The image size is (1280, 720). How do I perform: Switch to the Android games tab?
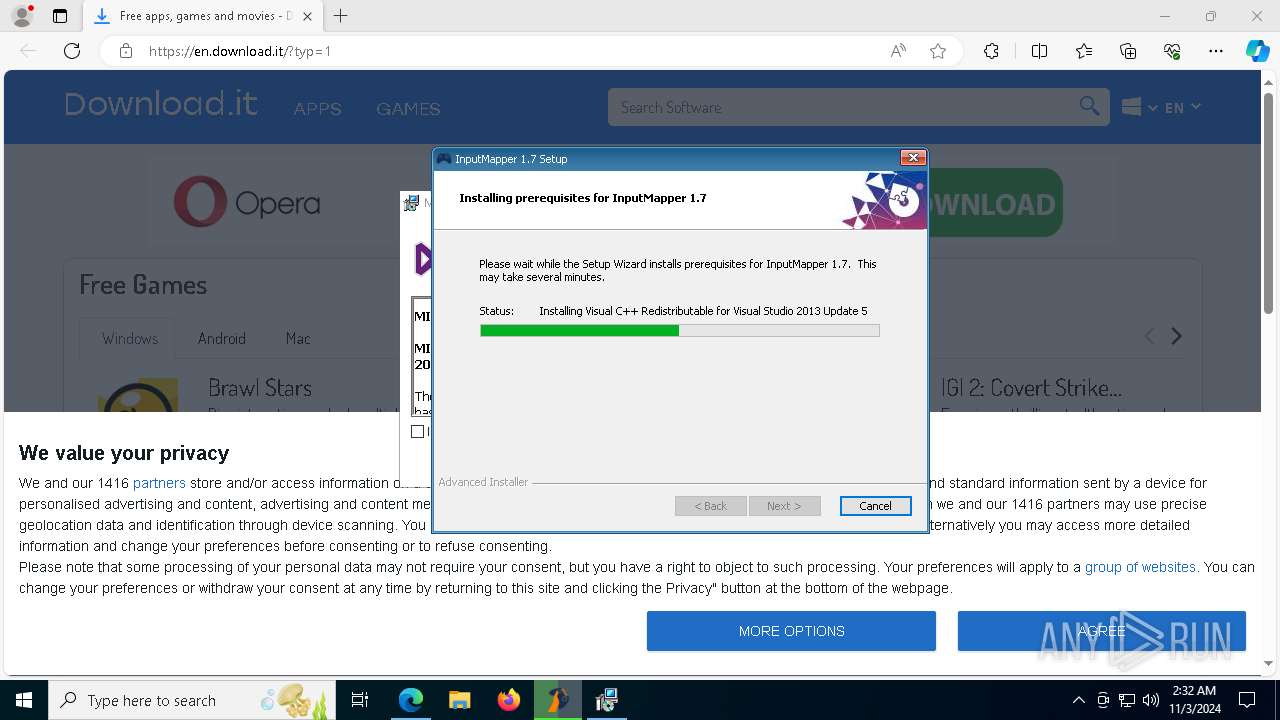tap(222, 339)
